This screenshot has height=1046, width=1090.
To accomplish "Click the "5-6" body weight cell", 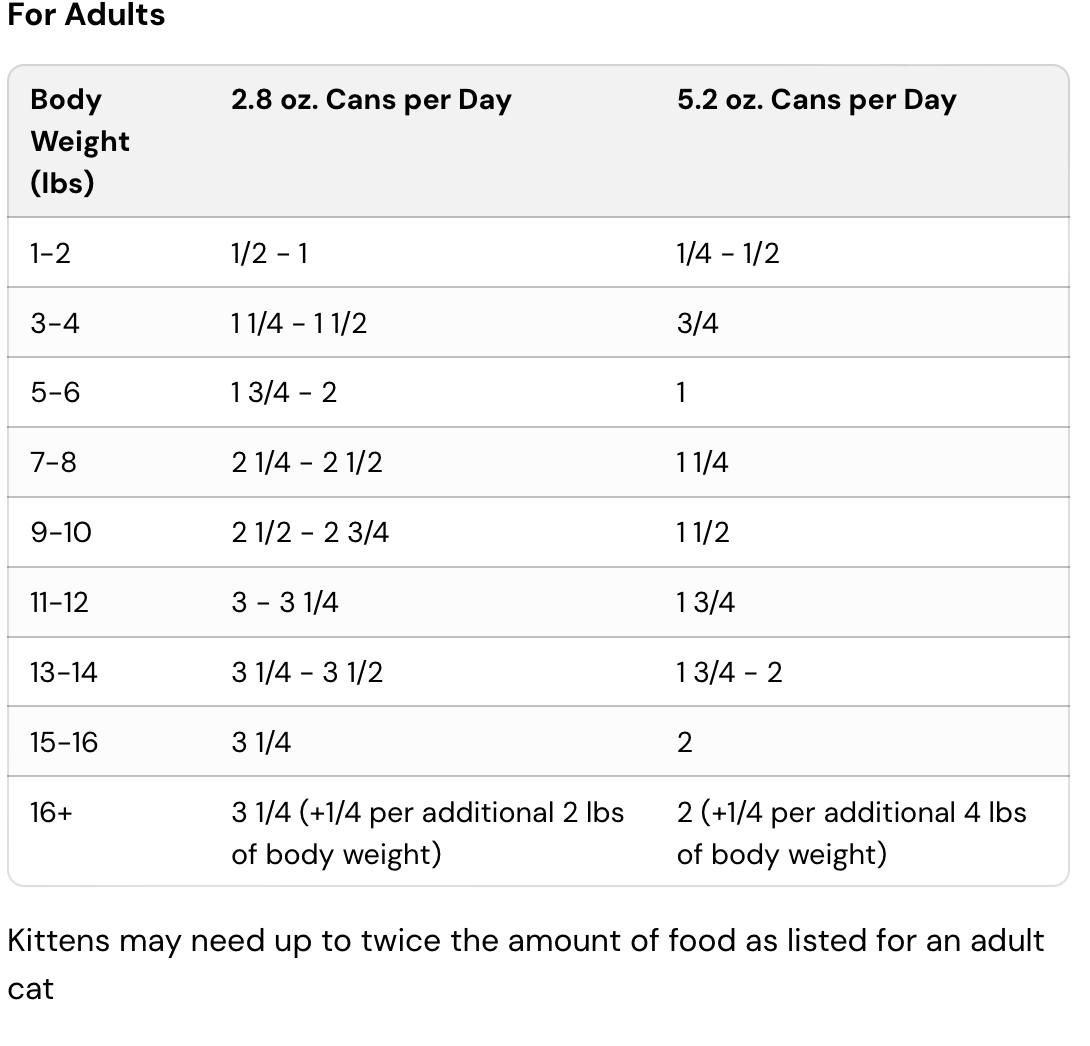I will click(55, 392).
